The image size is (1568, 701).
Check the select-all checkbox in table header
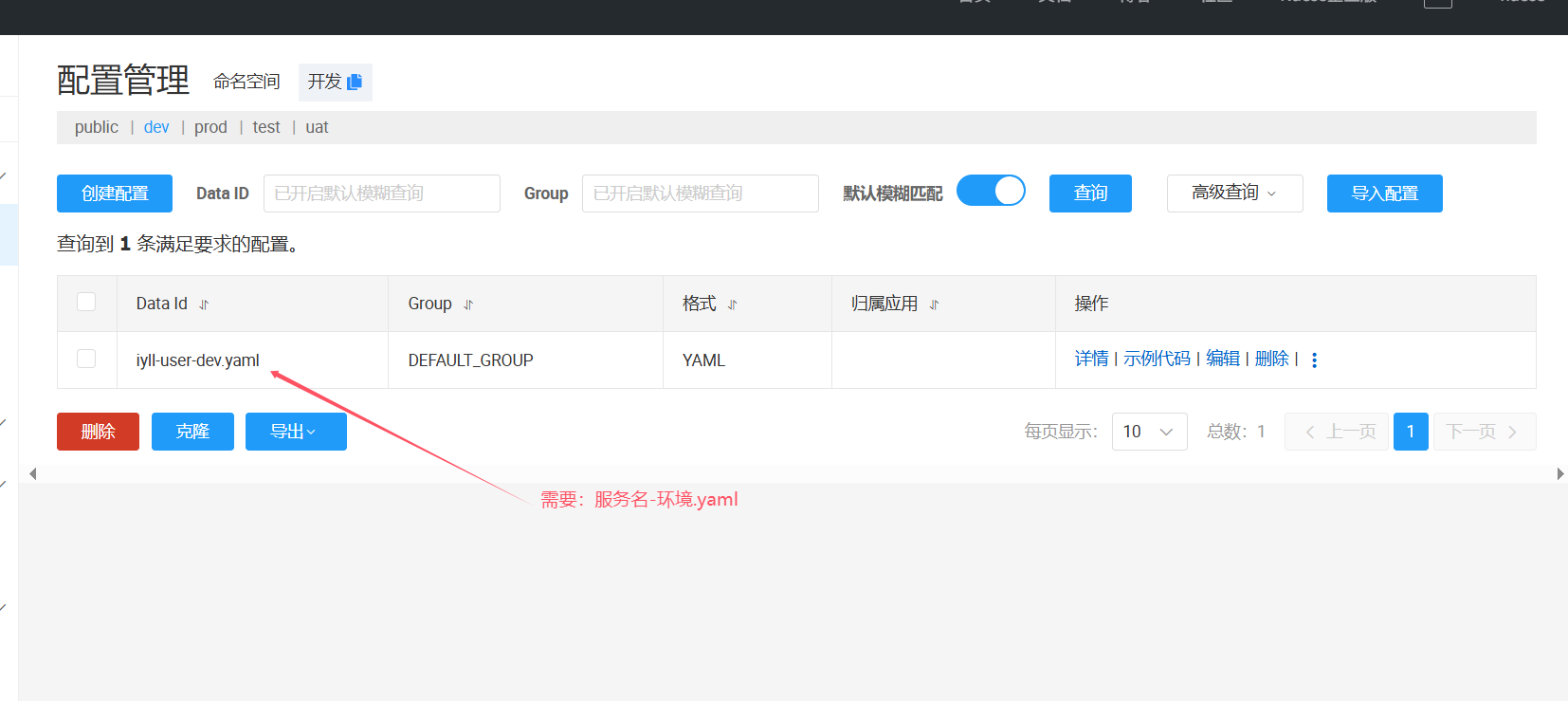pyautogui.click(x=86, y=302)
